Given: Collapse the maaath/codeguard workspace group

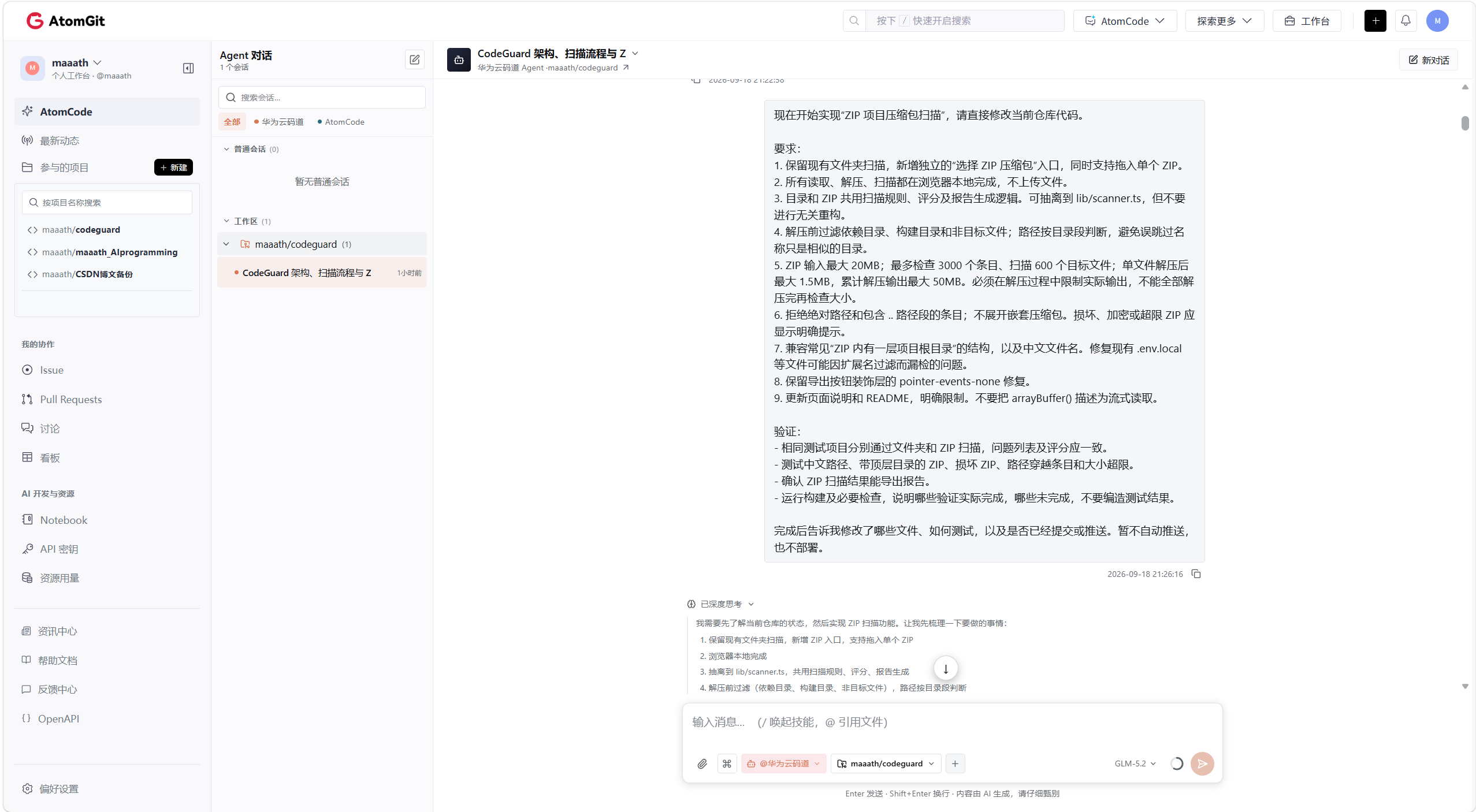Looking at the screenshot, I should click(226, 244).
